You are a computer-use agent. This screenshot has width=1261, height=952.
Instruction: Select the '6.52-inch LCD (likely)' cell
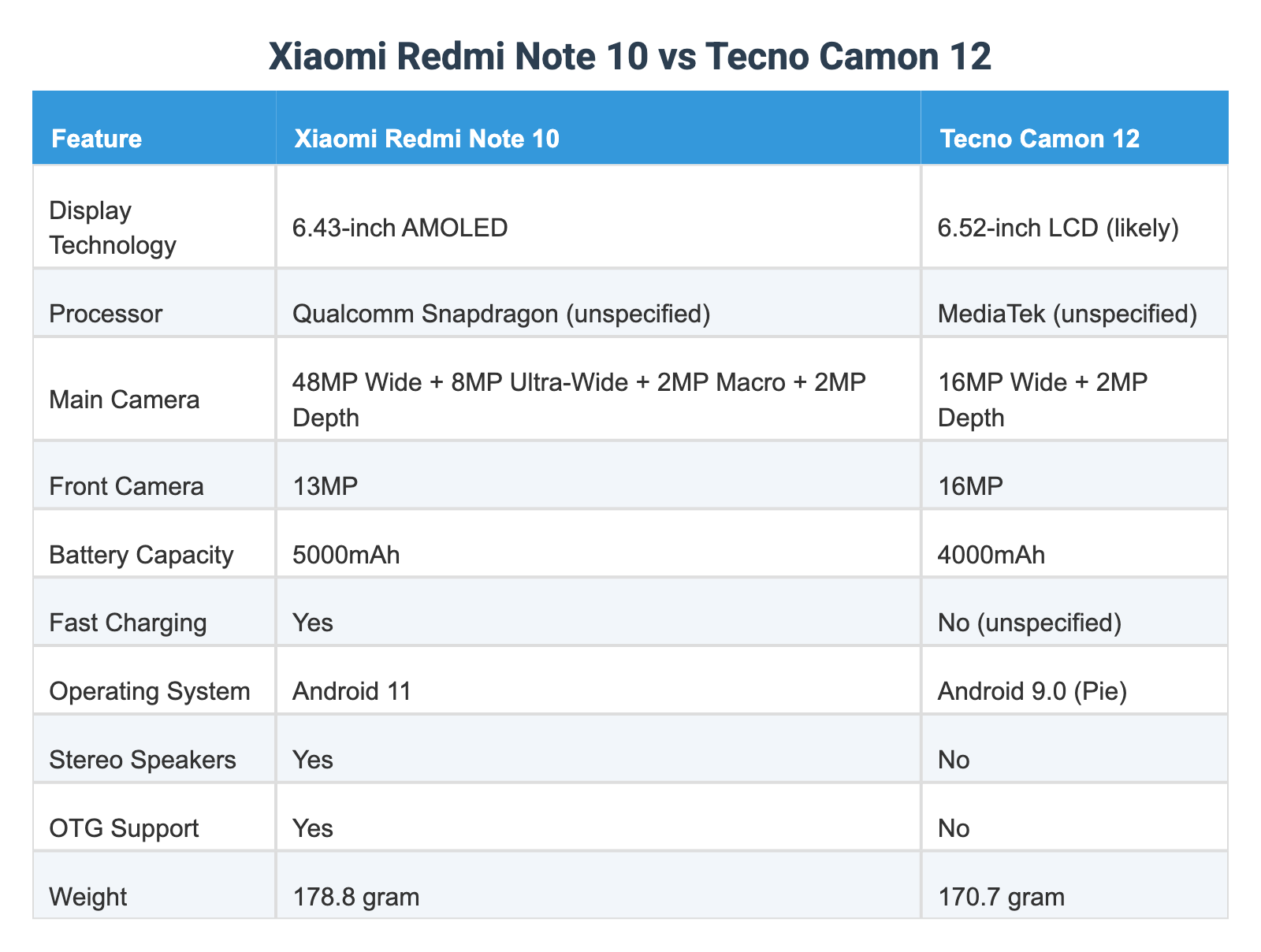1058,229
